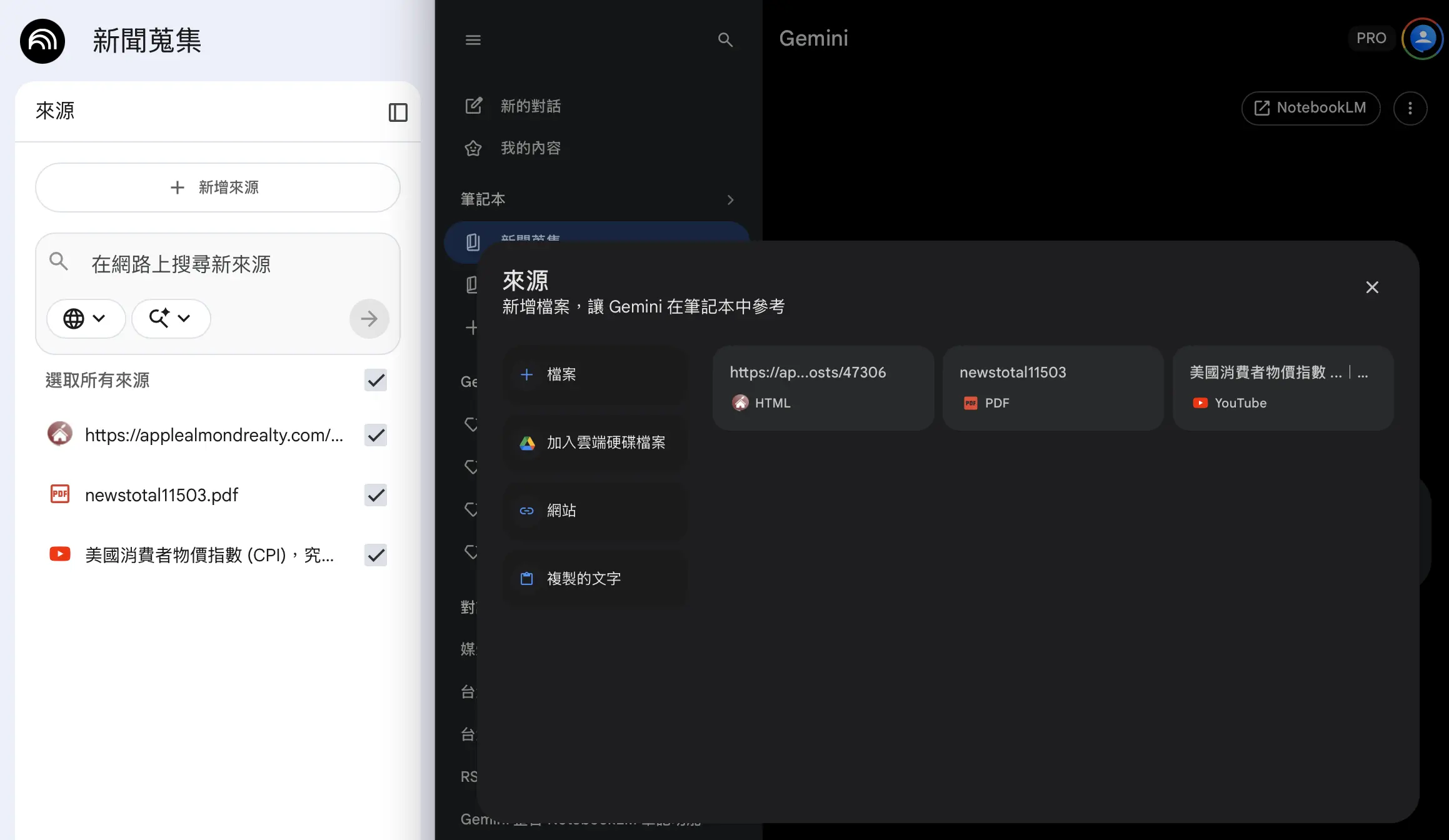Click the YouTube icon on the source card

click(x=1200, y=403)
